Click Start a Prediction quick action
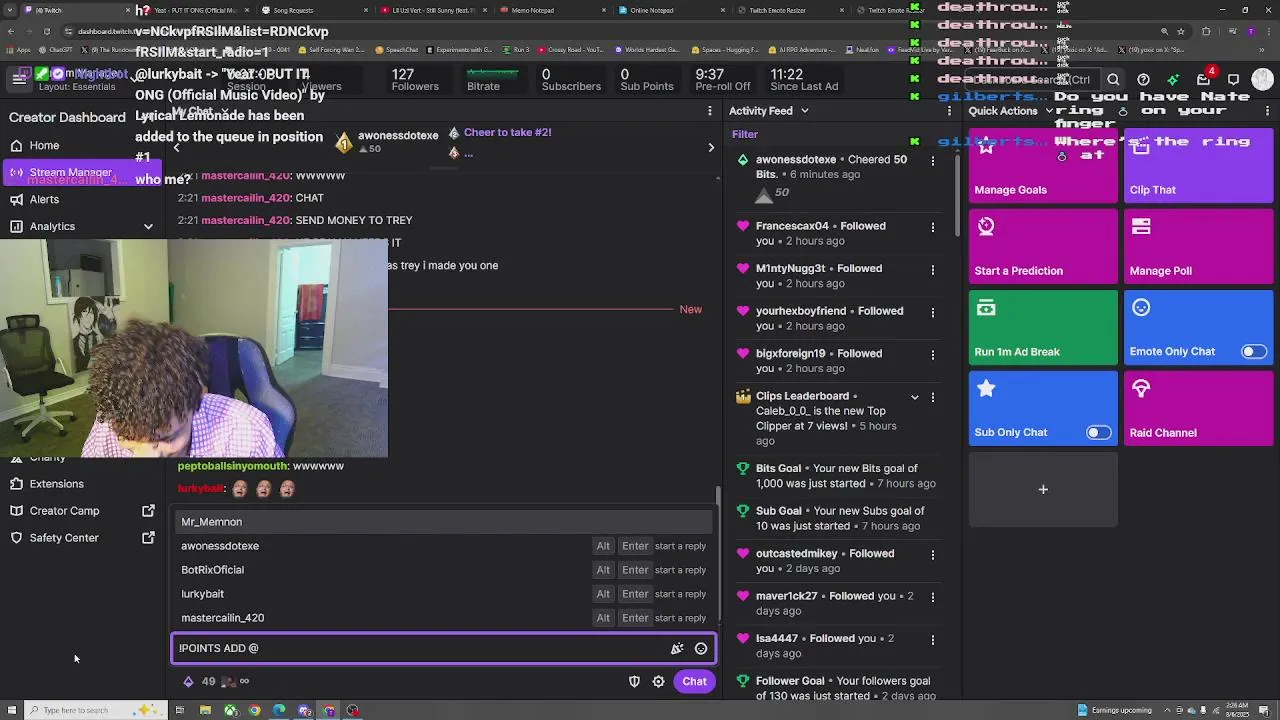Screen dimensions: 1280x720 click(x=1043, y=246)
